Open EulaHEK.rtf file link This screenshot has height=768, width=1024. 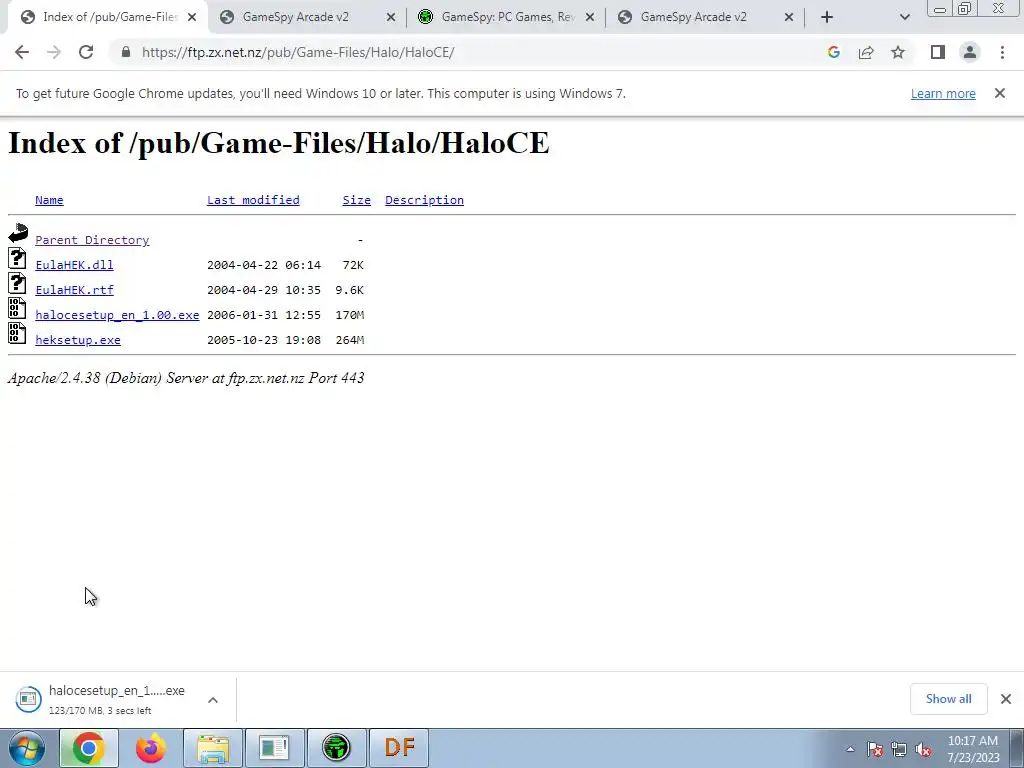[74, 289]
